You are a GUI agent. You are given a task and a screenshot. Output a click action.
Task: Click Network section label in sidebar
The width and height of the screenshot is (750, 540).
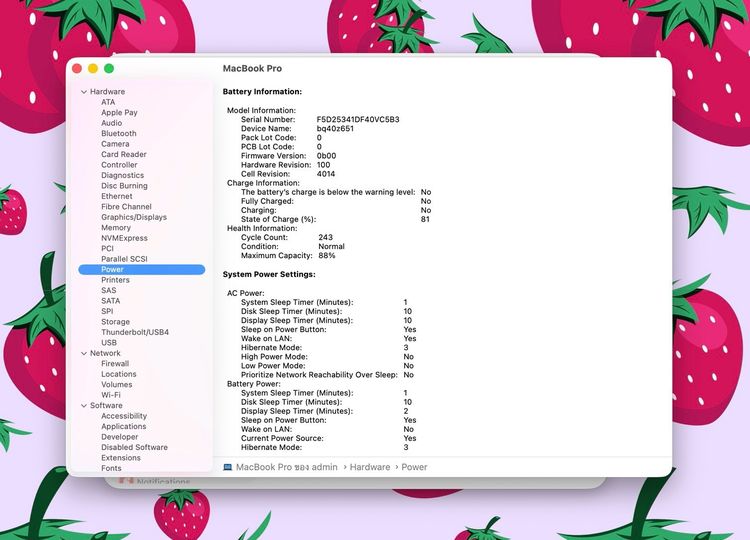coord(105,353)
